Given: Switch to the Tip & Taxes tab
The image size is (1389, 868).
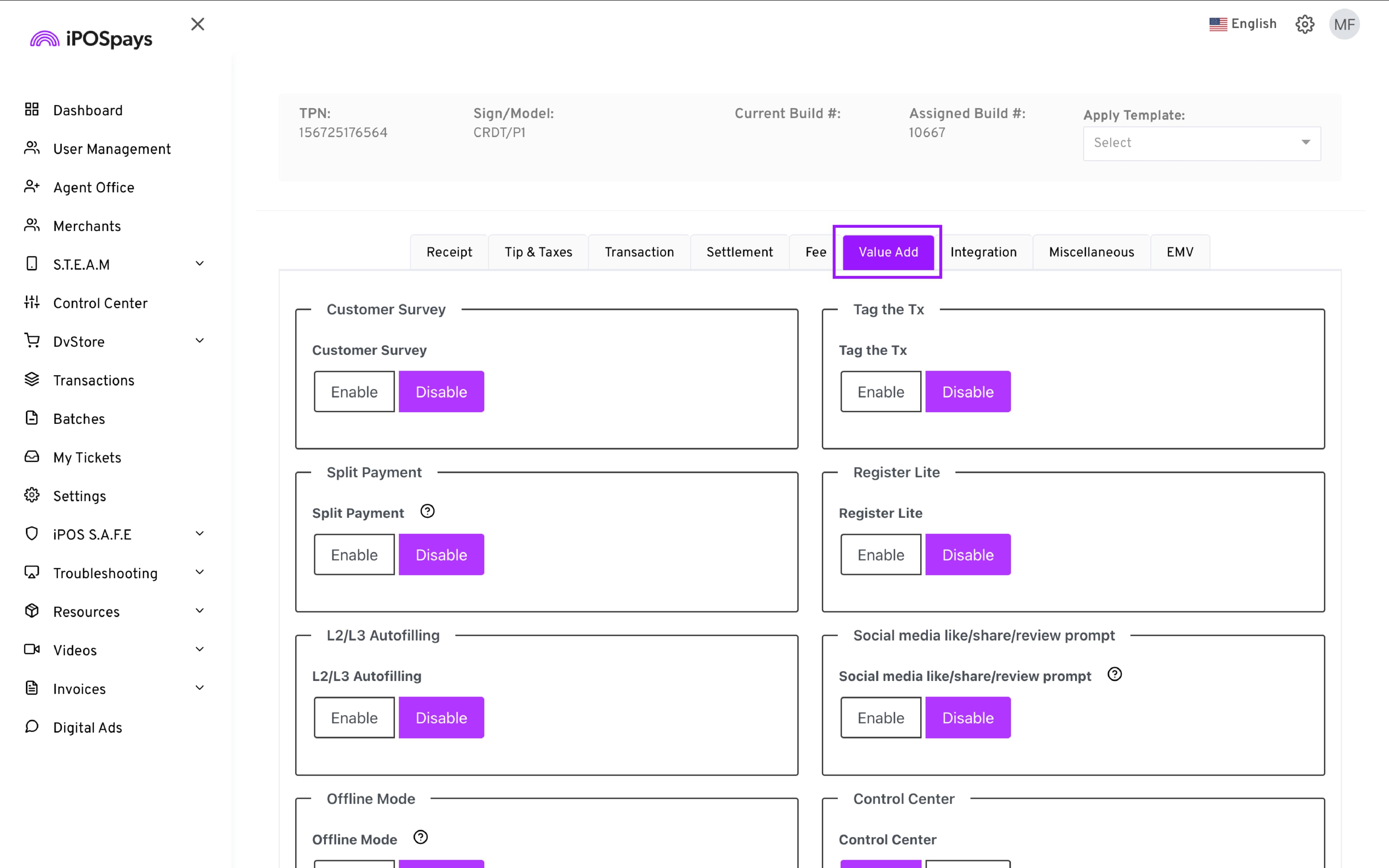Looking at the screenshot, I should pyautogui.click(x=538, y=252).
